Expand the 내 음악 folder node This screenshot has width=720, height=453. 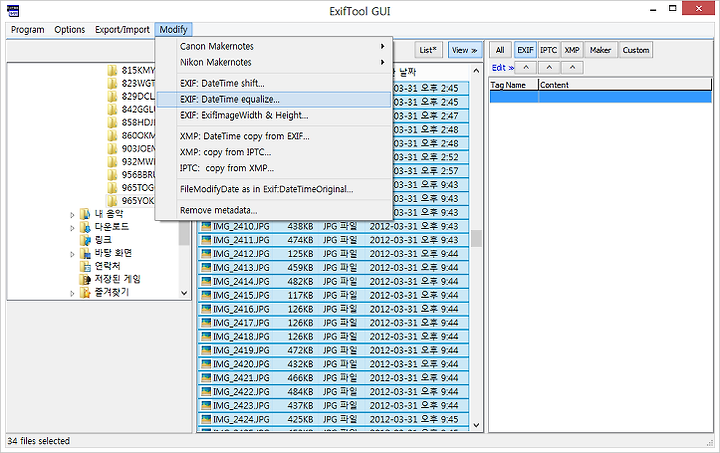click(72, 214)
